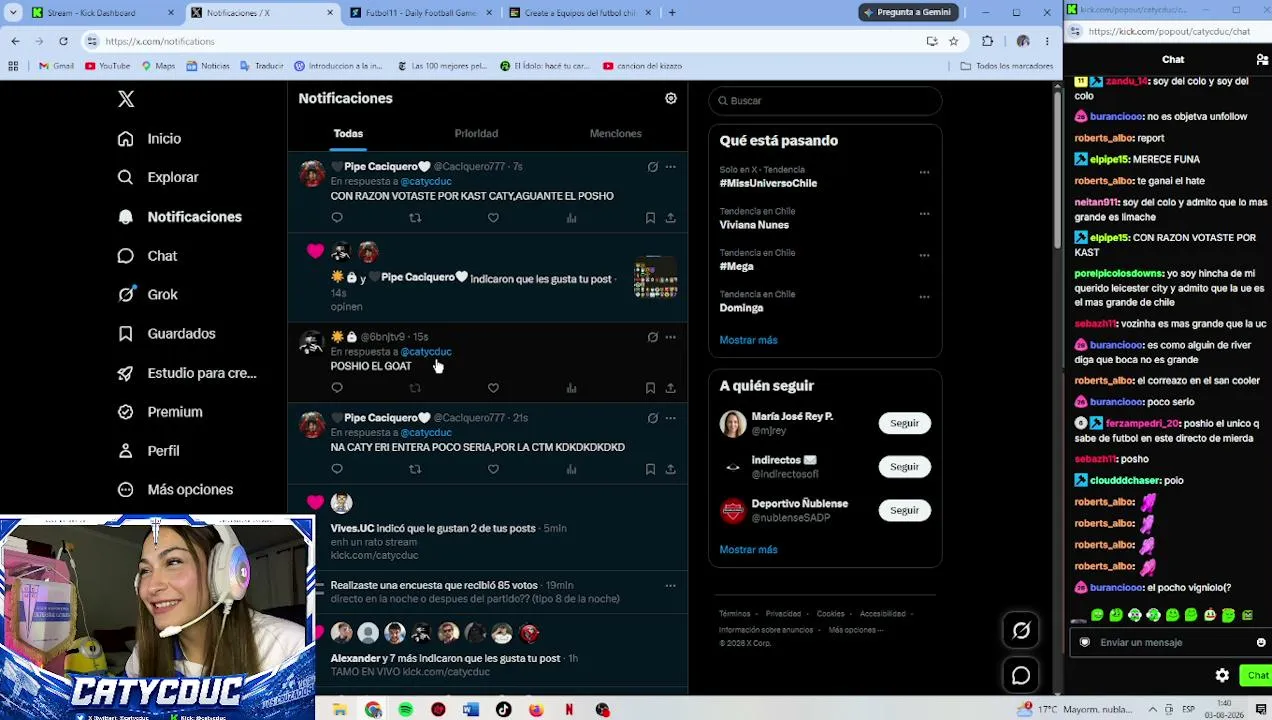The image size is (1272, 720).
Task: Switch to Menciones notifications tab
Action: pyautogui.click(x=615, y=133)
